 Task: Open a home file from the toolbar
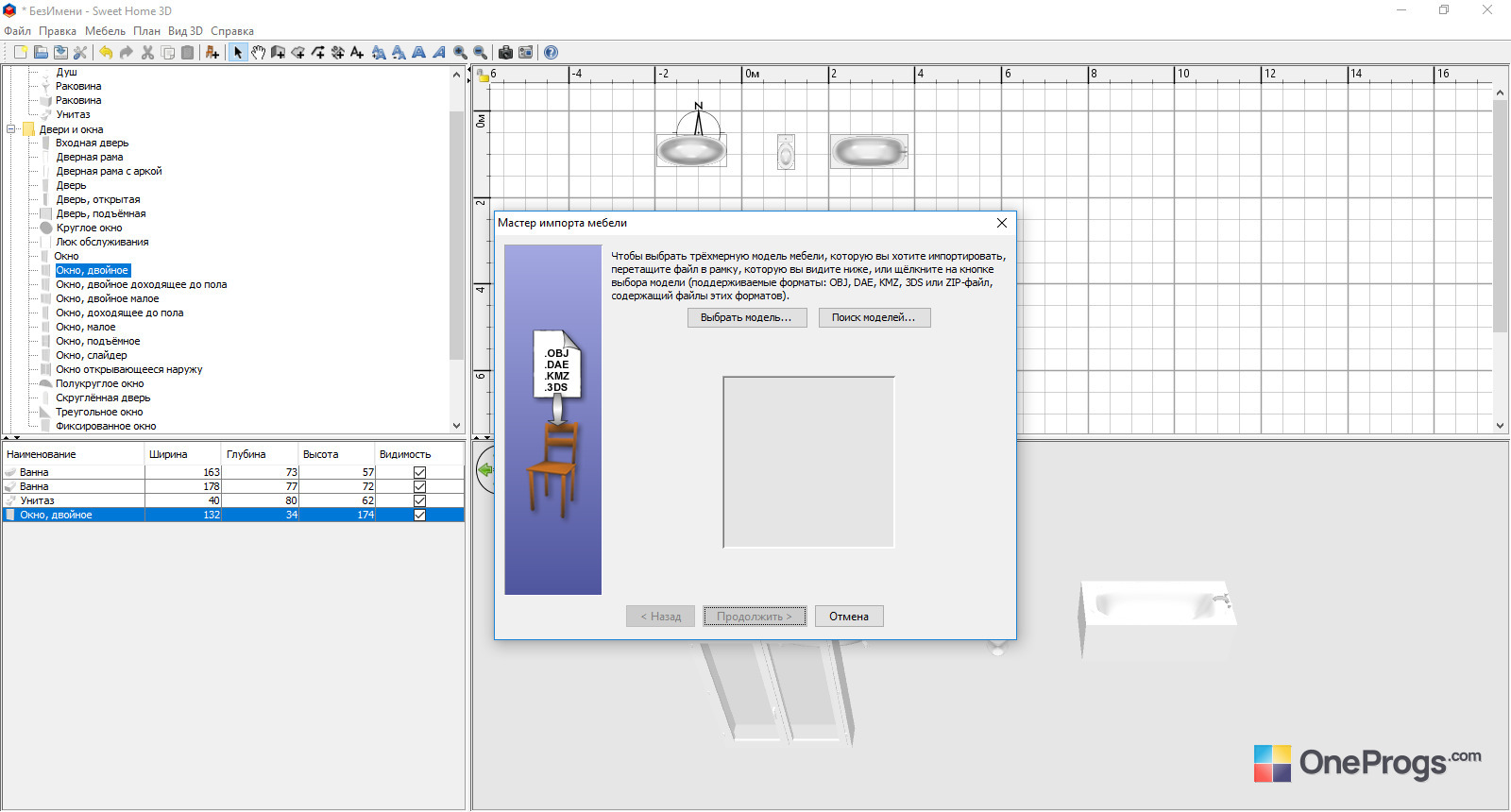[x=41, y=53]
